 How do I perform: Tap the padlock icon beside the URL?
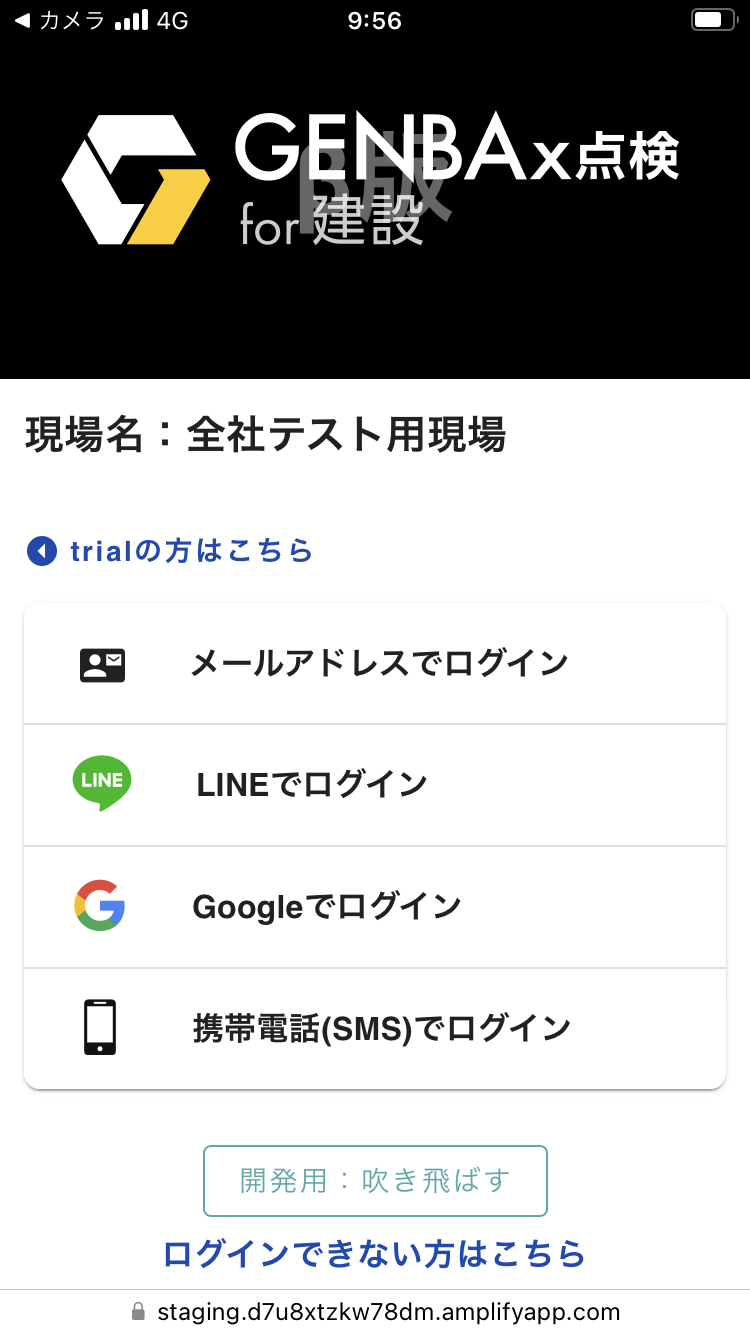(138, 1312)
